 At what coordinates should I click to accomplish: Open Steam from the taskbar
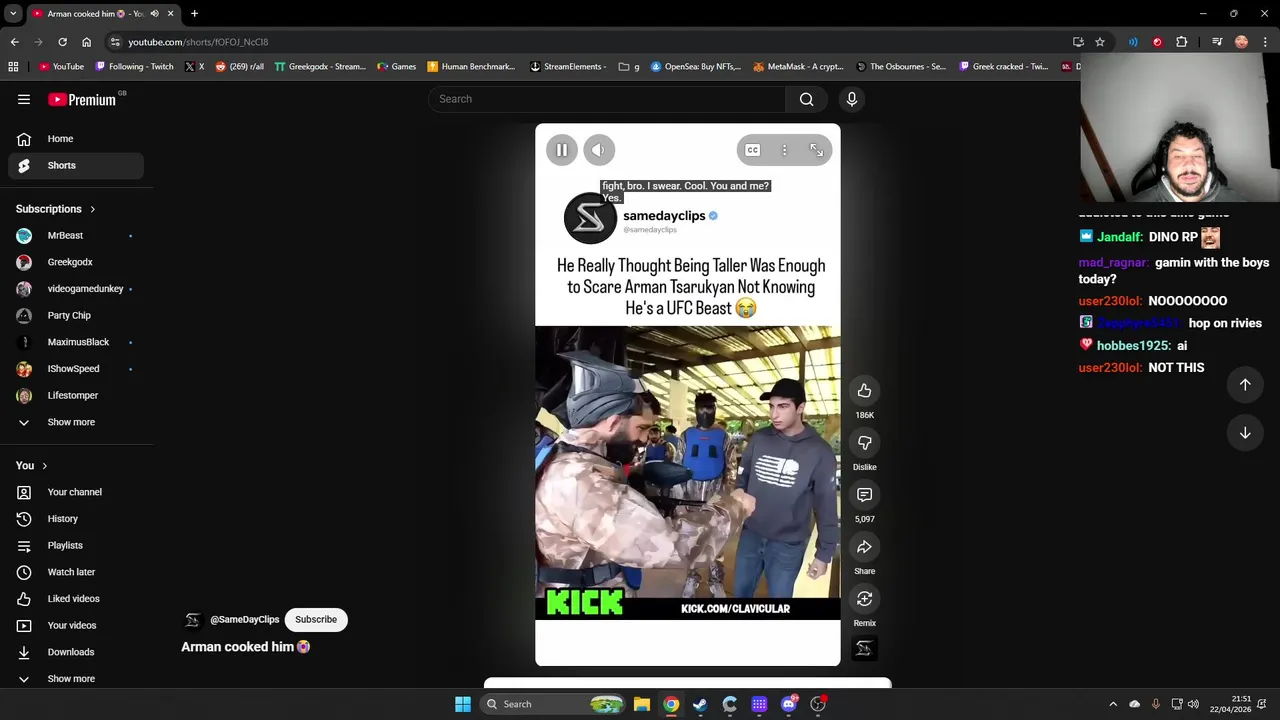click(700, 704)
